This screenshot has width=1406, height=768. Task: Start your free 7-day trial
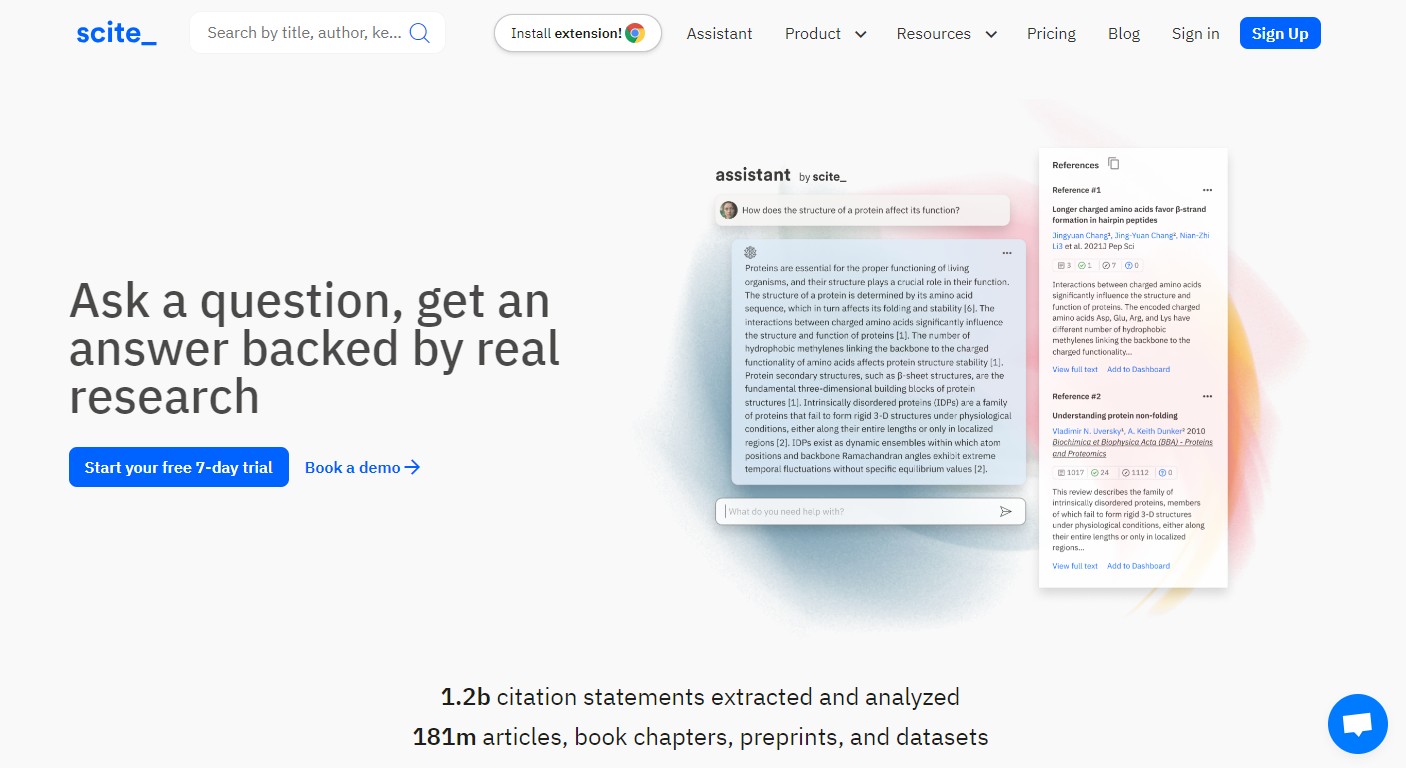179,467
